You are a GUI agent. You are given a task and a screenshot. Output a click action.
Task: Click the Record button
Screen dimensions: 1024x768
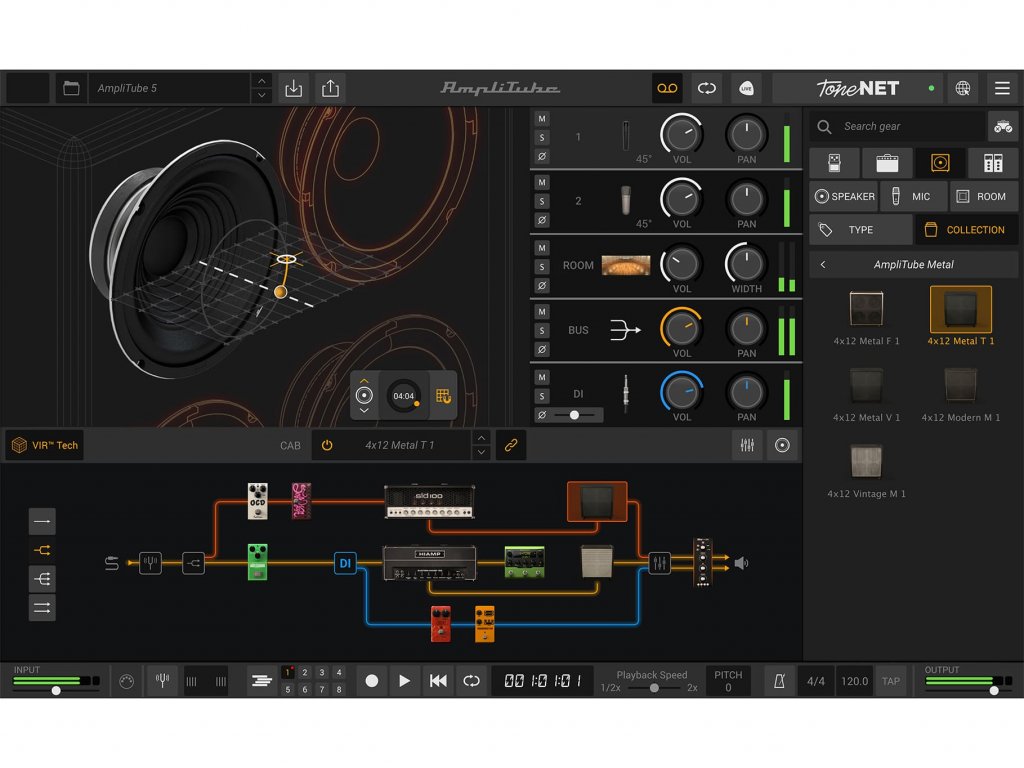tap(372, 681)
